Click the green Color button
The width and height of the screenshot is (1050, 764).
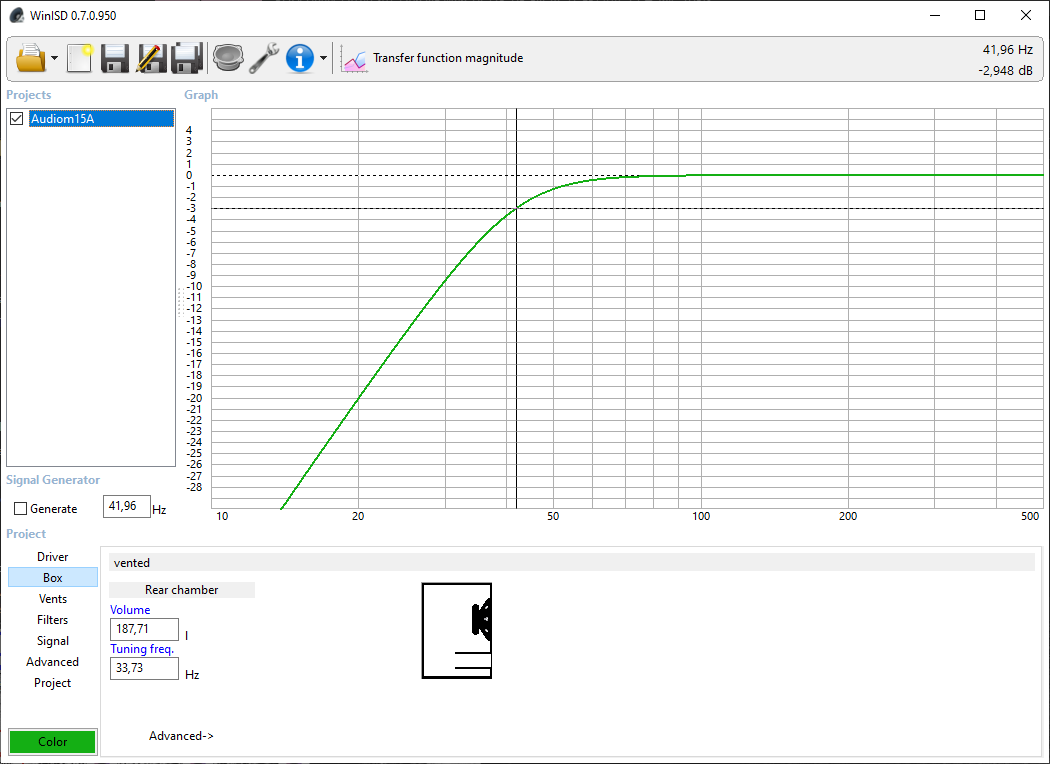[x=53, y=742]
